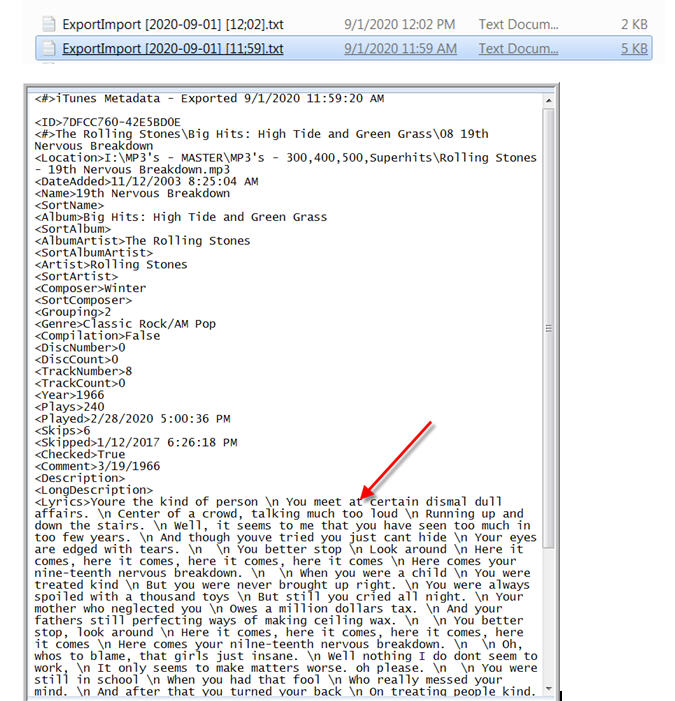This screenshot has height=701, width=675.
Task: Select file icon for ExportImport [12;02].txt
Action: 48,24
